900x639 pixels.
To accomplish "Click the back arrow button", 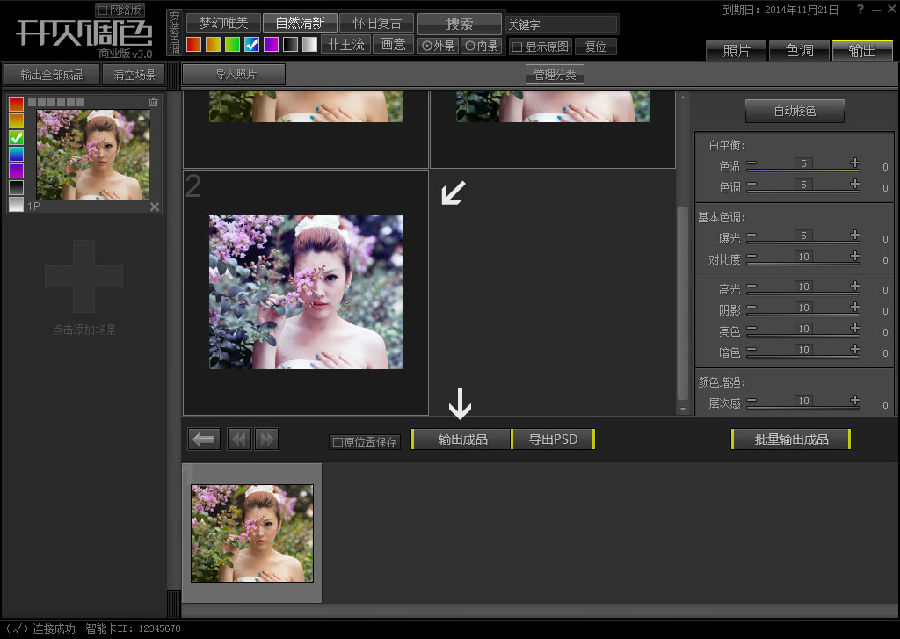I will tap(205, 439).
